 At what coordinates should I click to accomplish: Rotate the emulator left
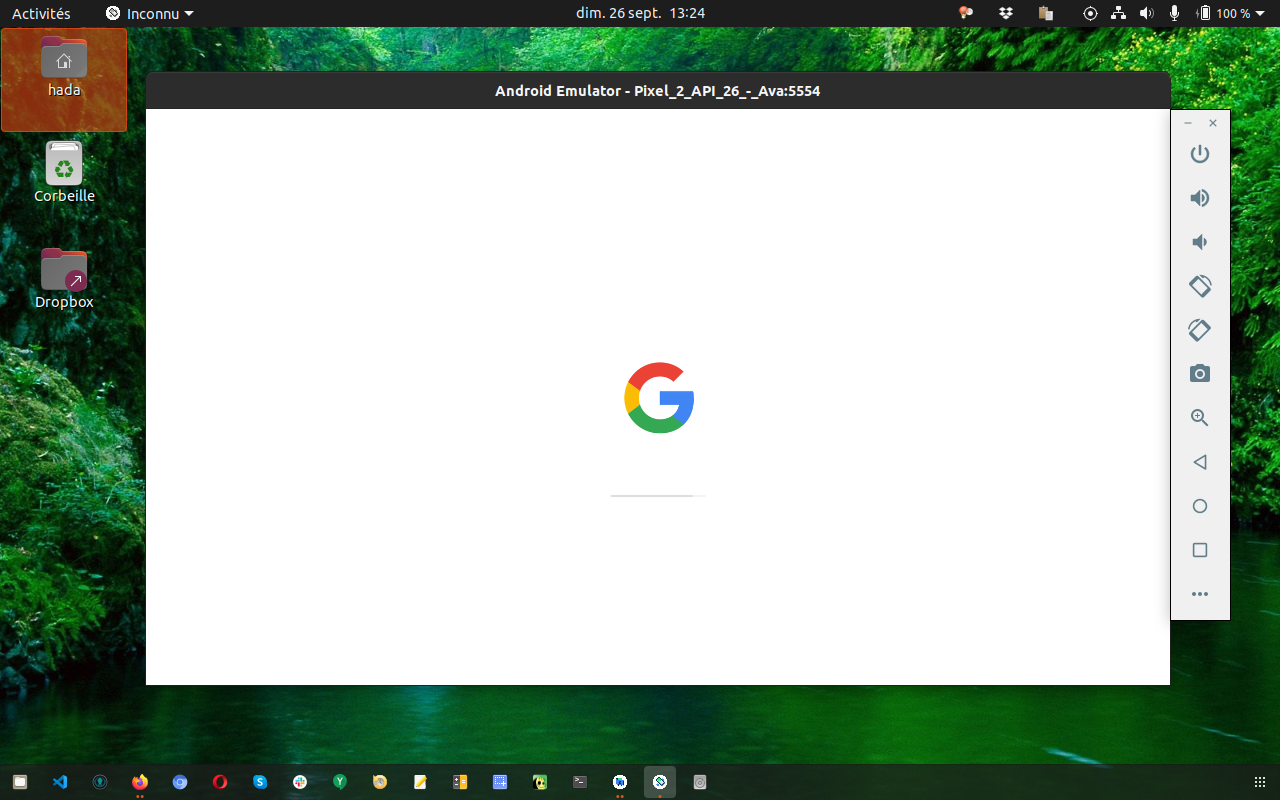click(1200, 286)
